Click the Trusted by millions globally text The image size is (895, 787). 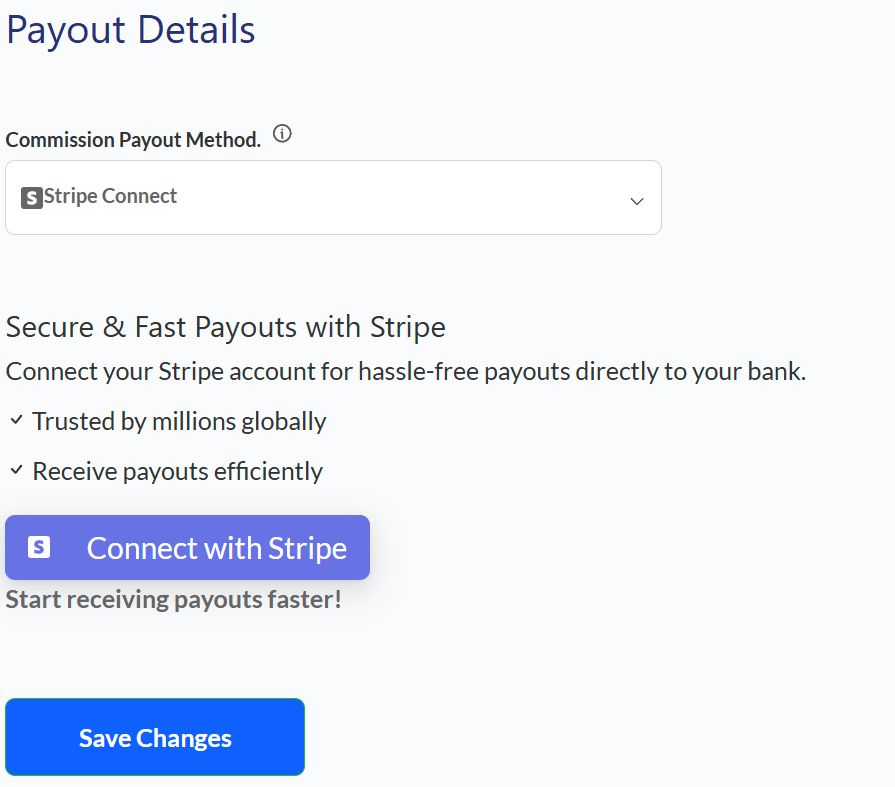point(179,422)
